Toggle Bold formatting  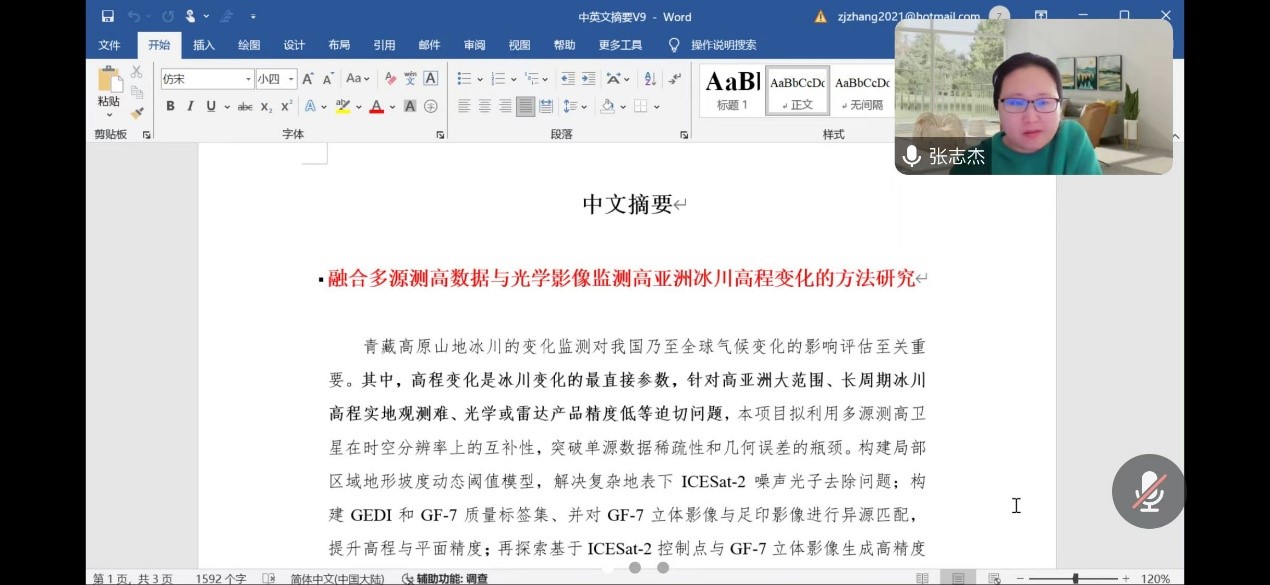[170, 107]
